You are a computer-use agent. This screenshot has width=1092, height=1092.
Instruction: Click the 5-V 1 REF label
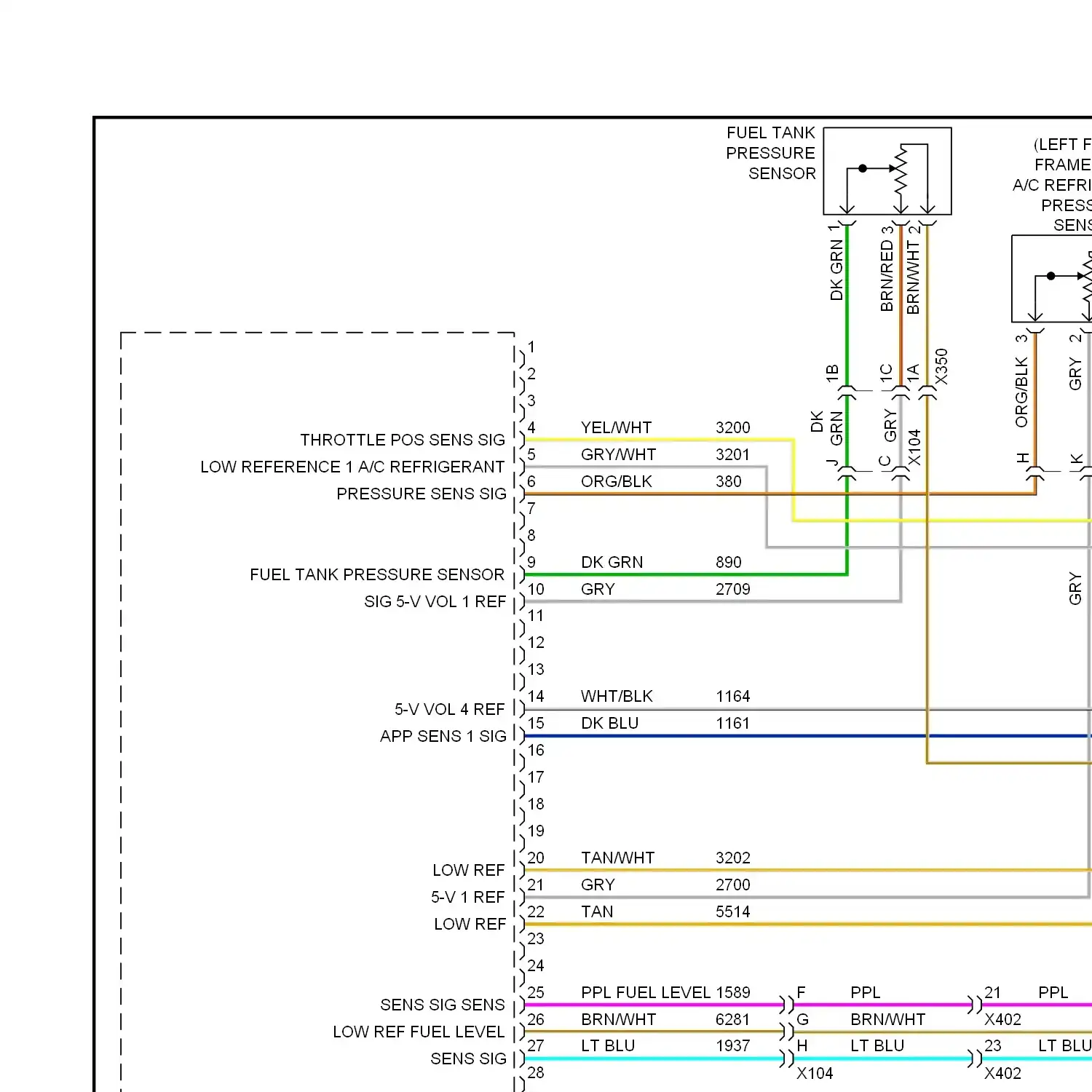tap(467, 897)
